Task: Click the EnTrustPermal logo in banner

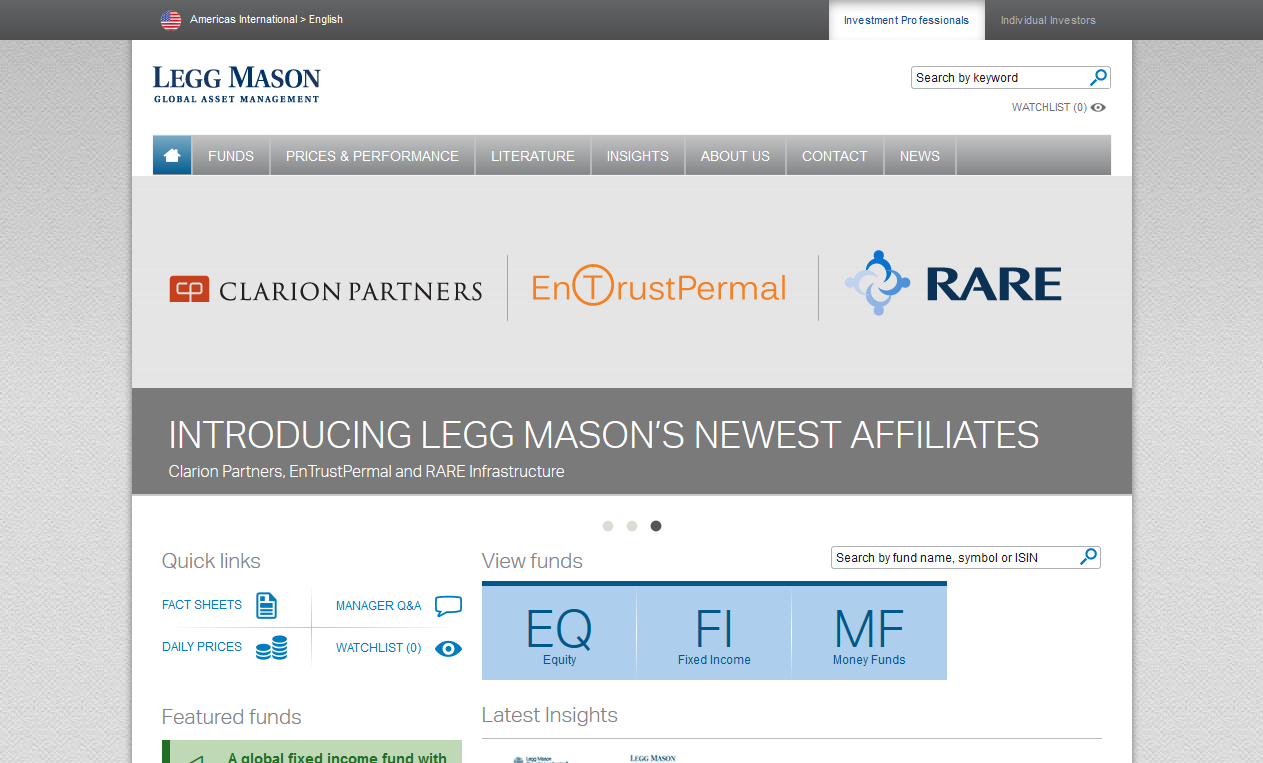Action: click(659, 286)
